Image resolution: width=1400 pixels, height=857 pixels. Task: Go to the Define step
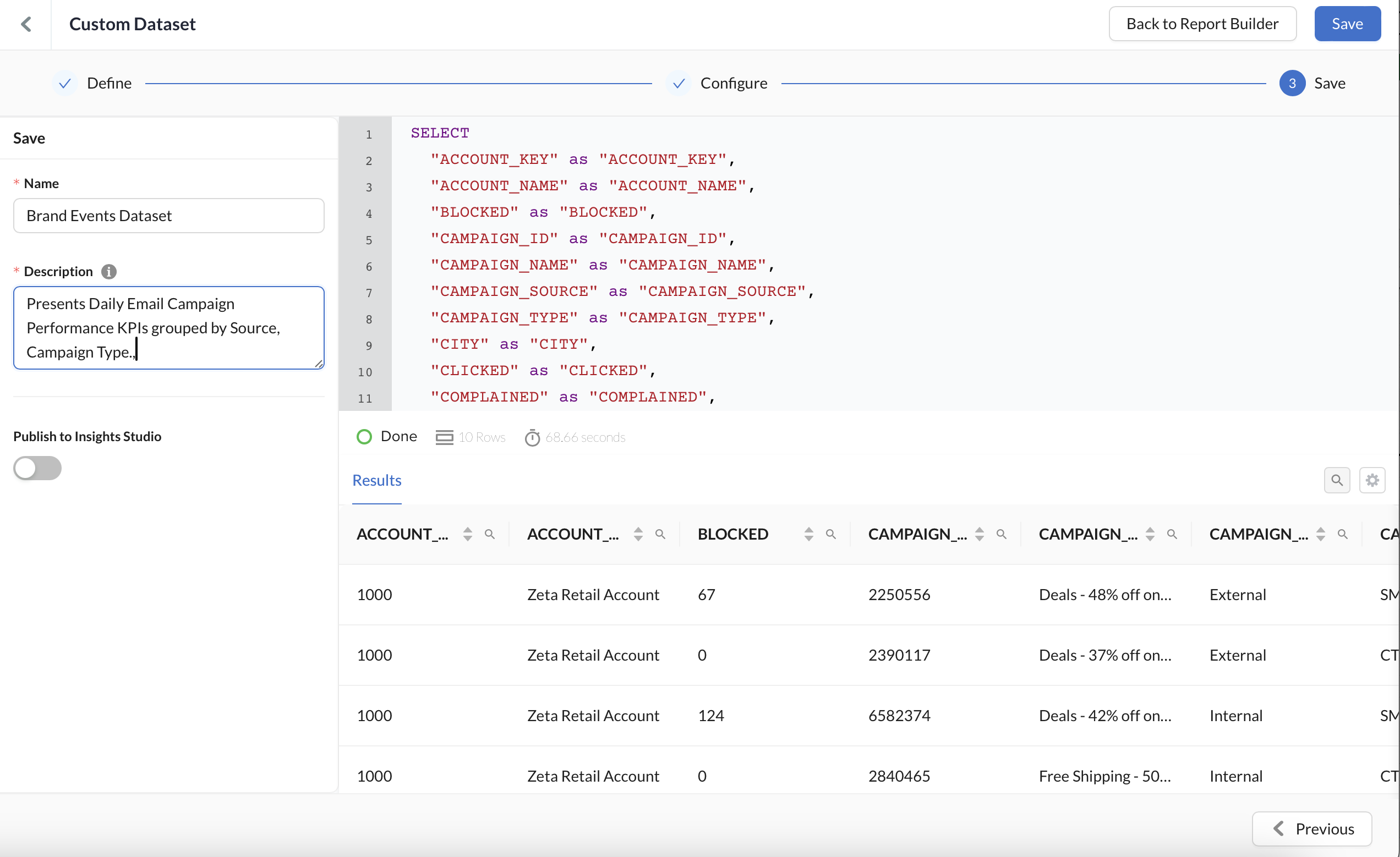pyautogui.click(x=108, y=83)
